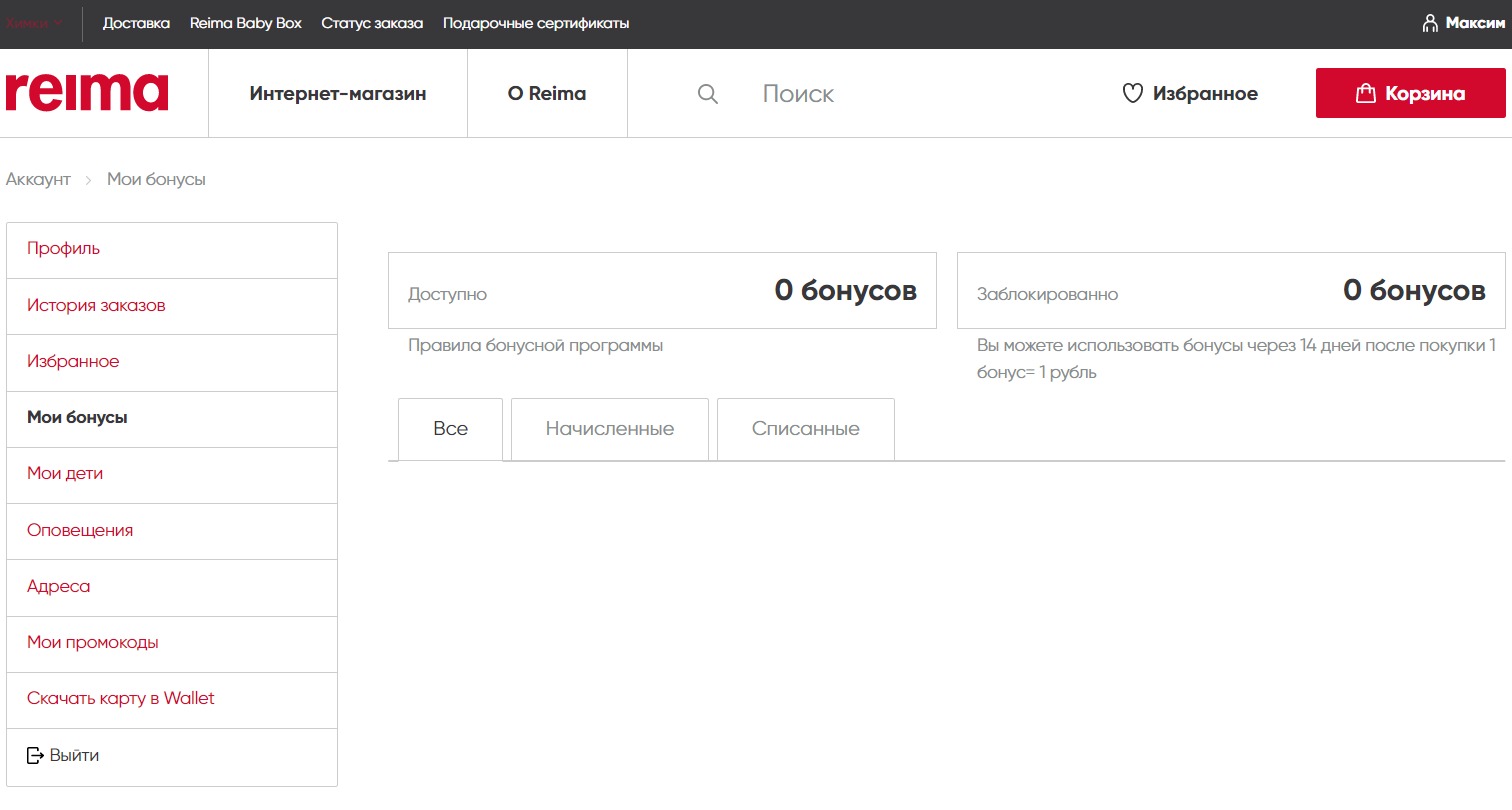
Task: Click the shopping bag icon in Корзина
Action: 1365,94
